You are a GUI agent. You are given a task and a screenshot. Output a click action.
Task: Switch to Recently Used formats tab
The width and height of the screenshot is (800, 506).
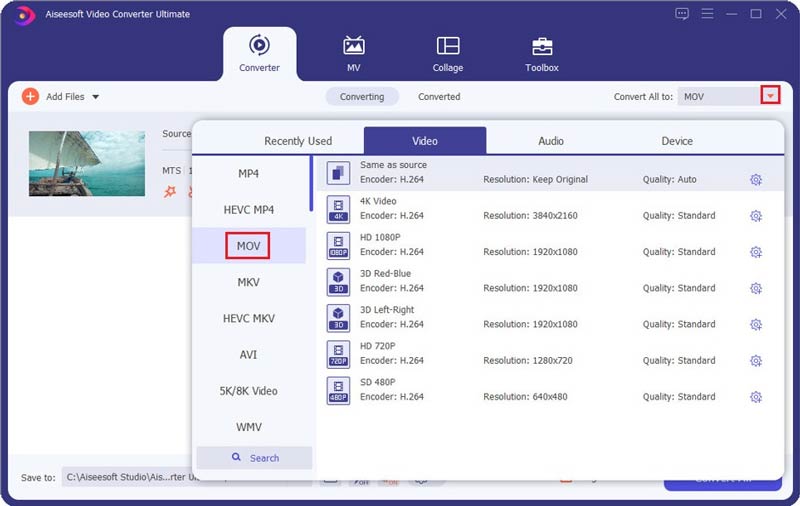coord(298,141)
